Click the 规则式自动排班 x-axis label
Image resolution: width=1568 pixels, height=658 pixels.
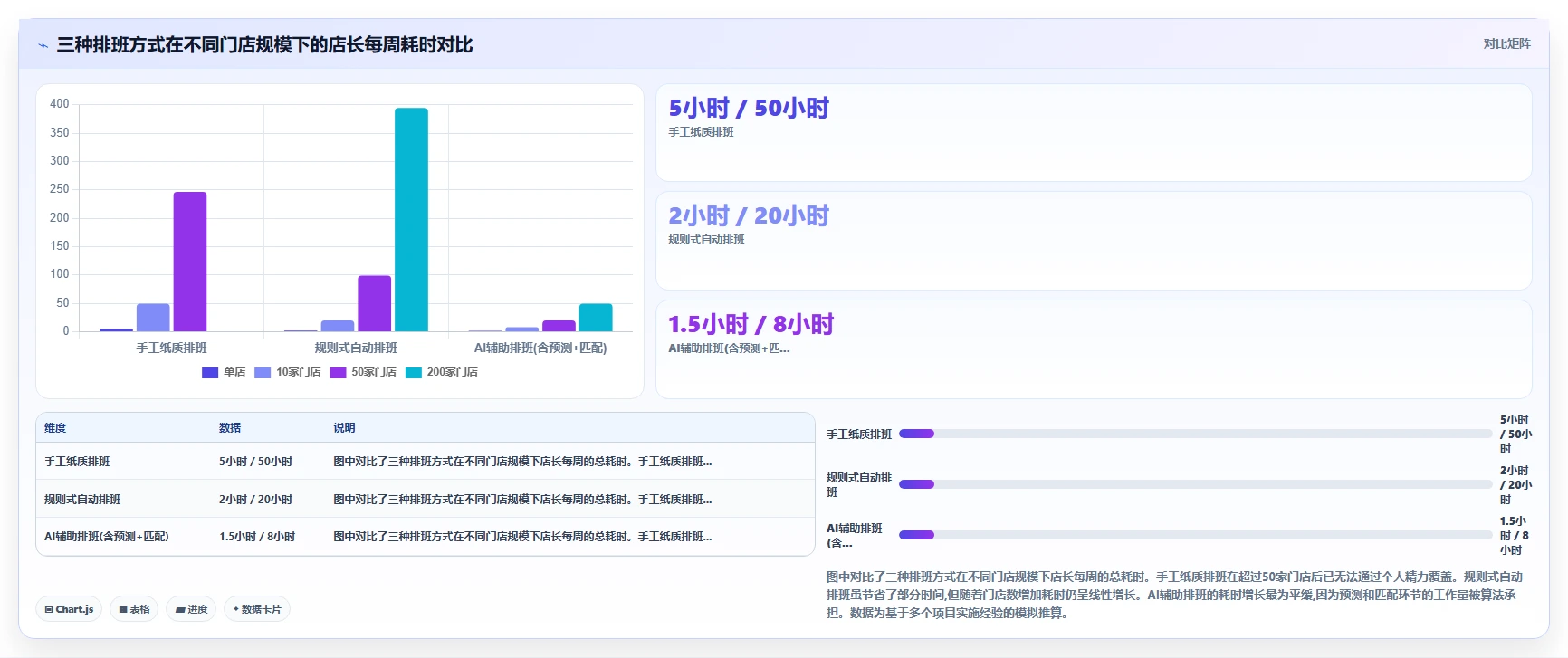point(356,348)
